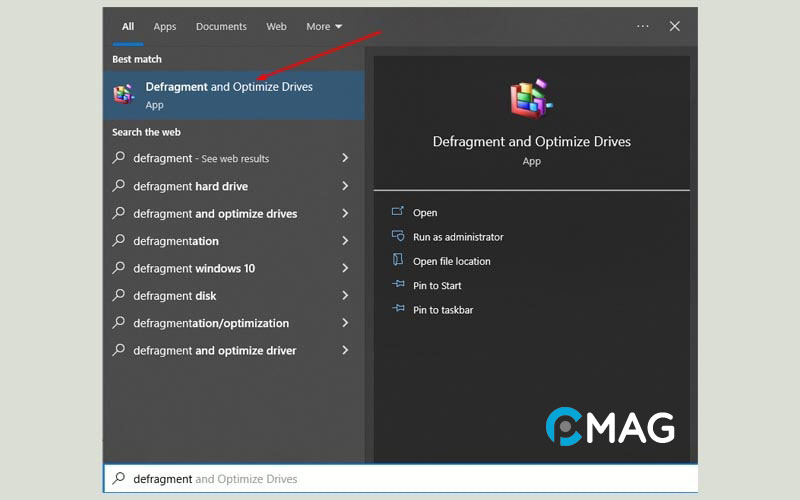Expand the More filter dropdown
Screen dimensions: 800x500
tap(324, 26)
